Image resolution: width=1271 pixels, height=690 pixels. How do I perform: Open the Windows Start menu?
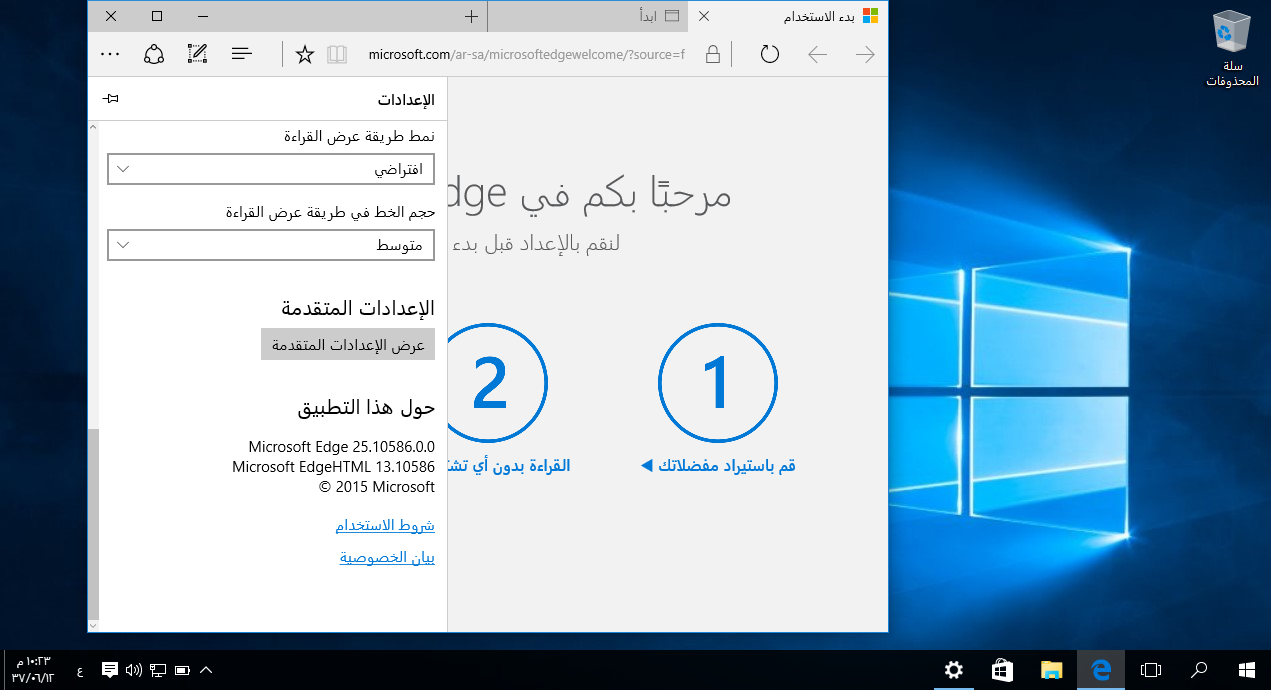pyautogui.click(x=1247, y=670)
